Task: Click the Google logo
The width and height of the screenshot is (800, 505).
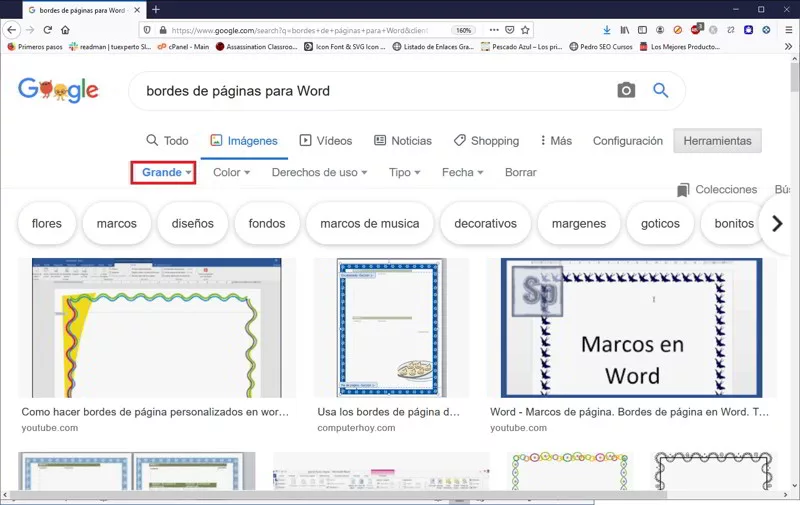Action: pyautogui.click(x=58, y=90)
